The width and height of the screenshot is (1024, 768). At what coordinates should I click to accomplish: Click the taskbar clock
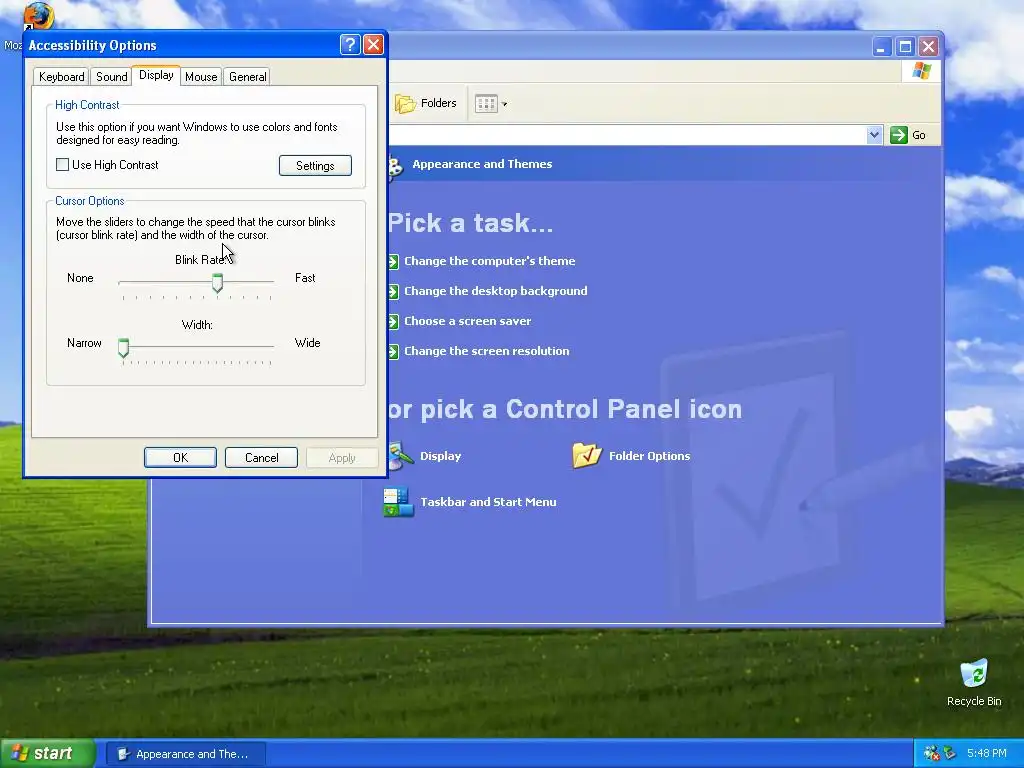(x=986, y=753)
